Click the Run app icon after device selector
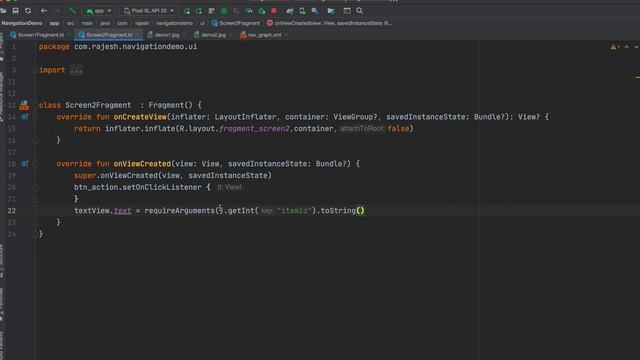Image resolution: width=640 pixels, height=360 pixels. pyautogui.click(x=187, y=11)
